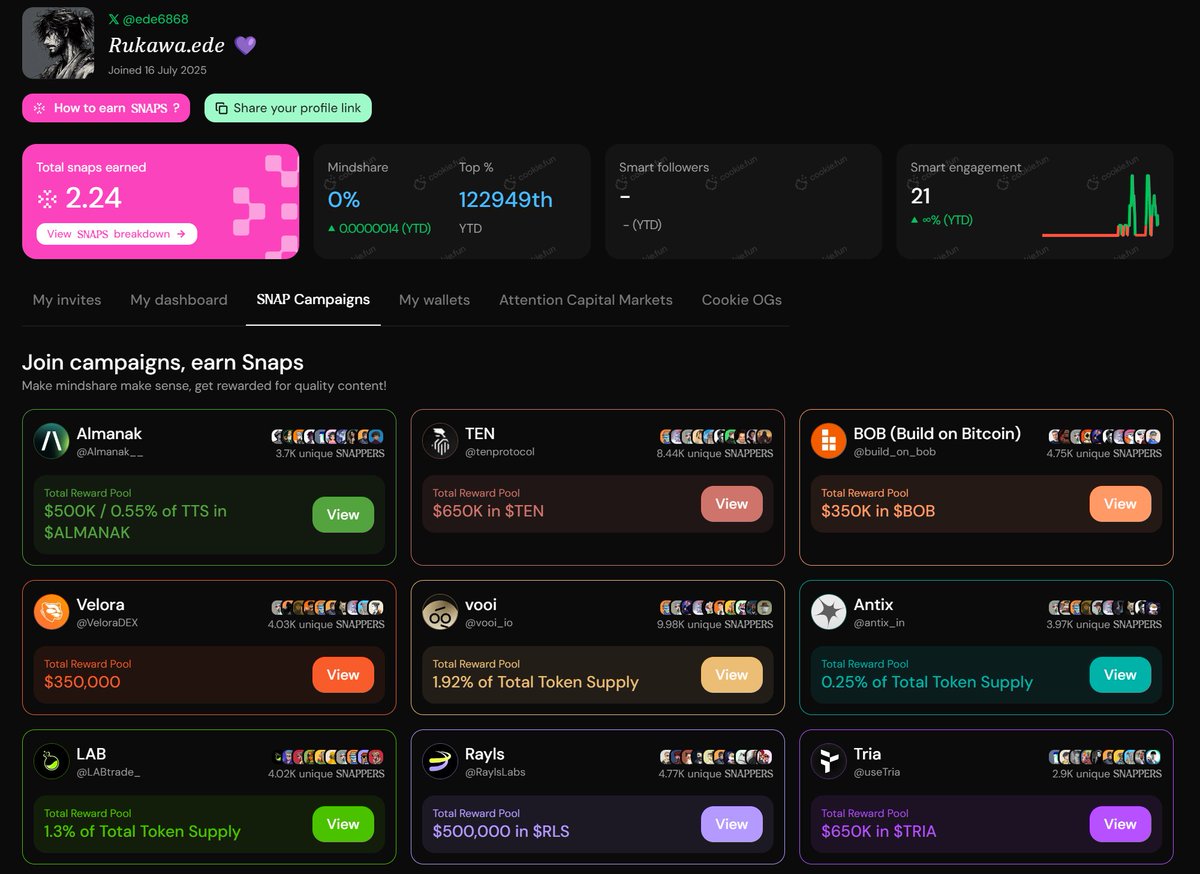The image size is (1200, 874).
Task: Click the @build_on_bob handle
Action: point(894,452)
